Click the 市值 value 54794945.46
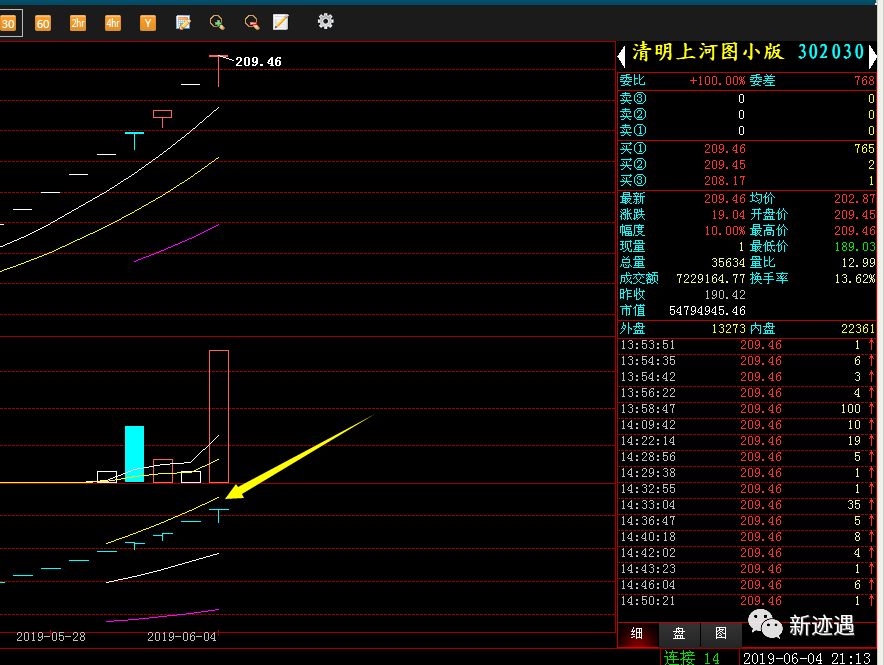The height and width of the screenshot is (665, 884). [x=708, y=311]
